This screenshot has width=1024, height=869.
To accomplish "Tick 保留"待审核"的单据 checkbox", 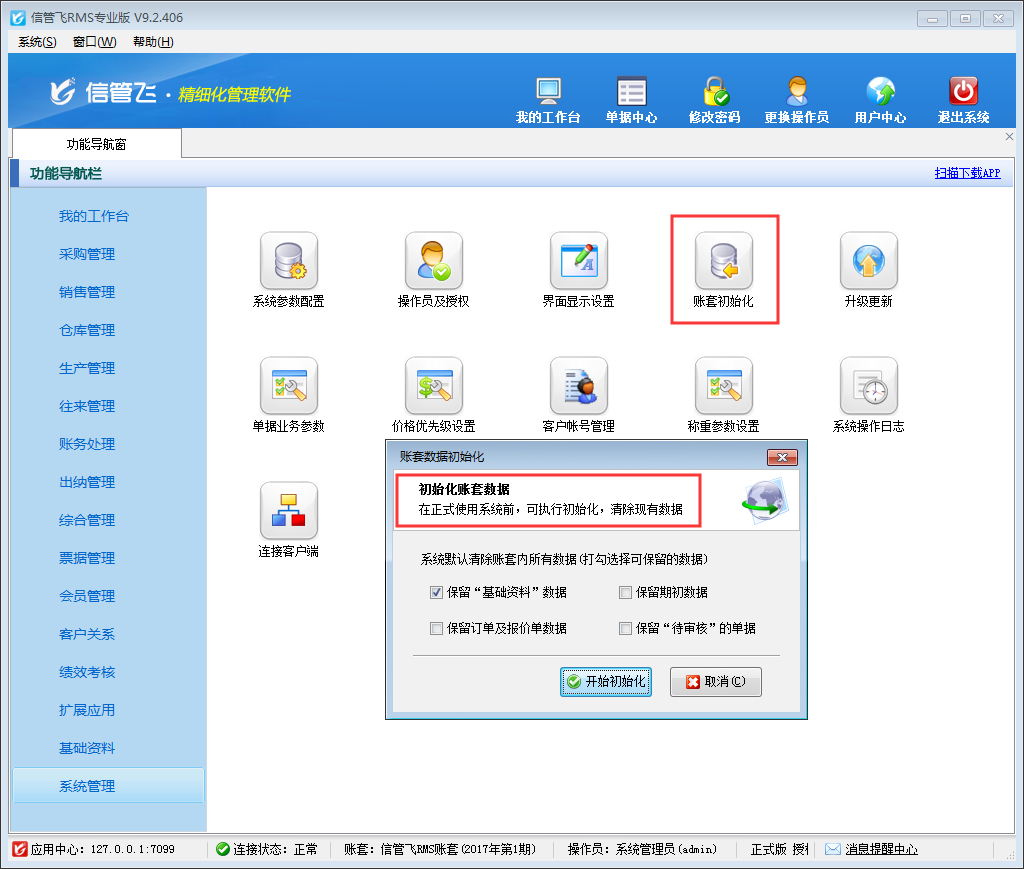I will (625, 629).
